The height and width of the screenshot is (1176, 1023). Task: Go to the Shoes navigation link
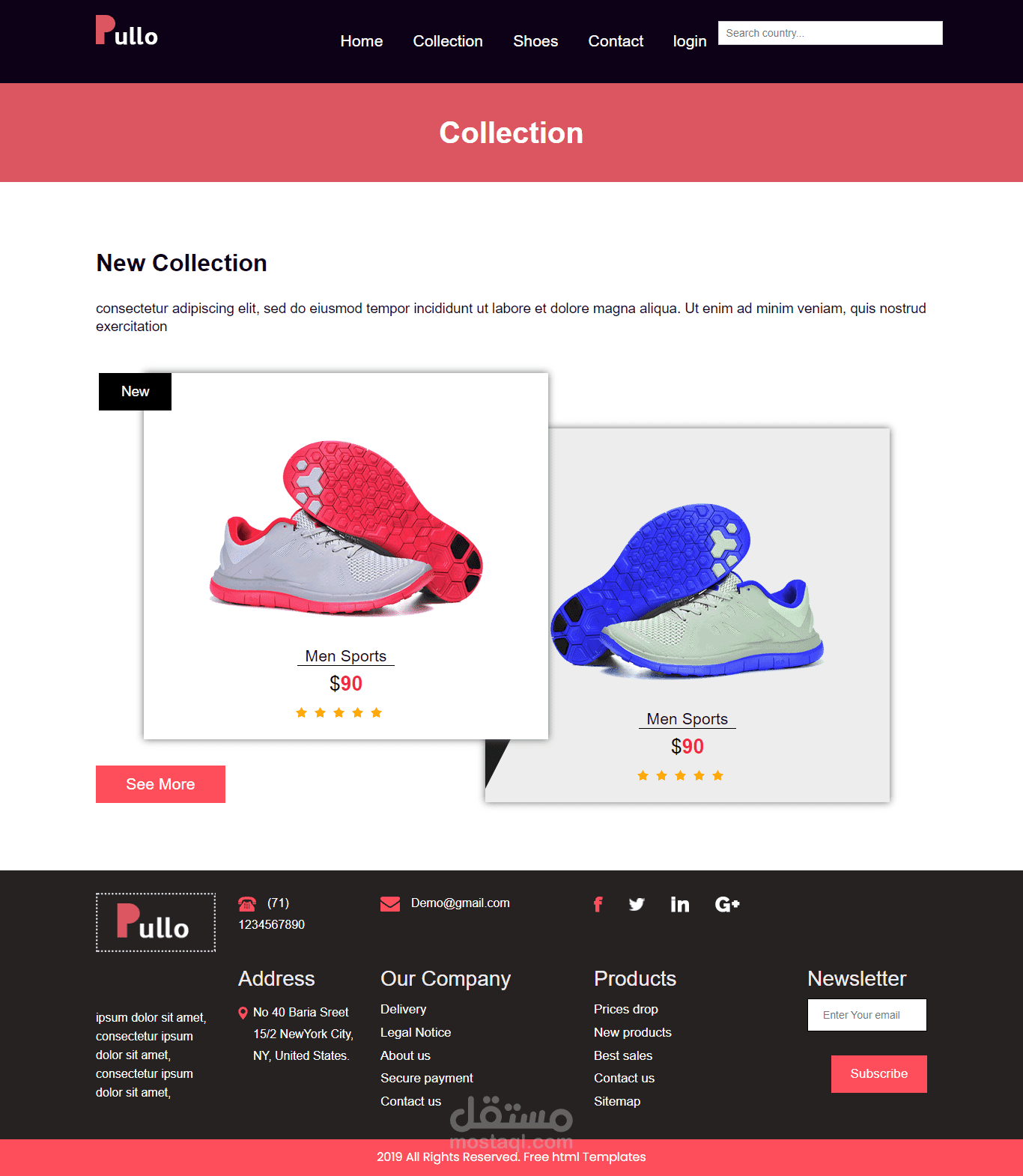click(535, 41)
